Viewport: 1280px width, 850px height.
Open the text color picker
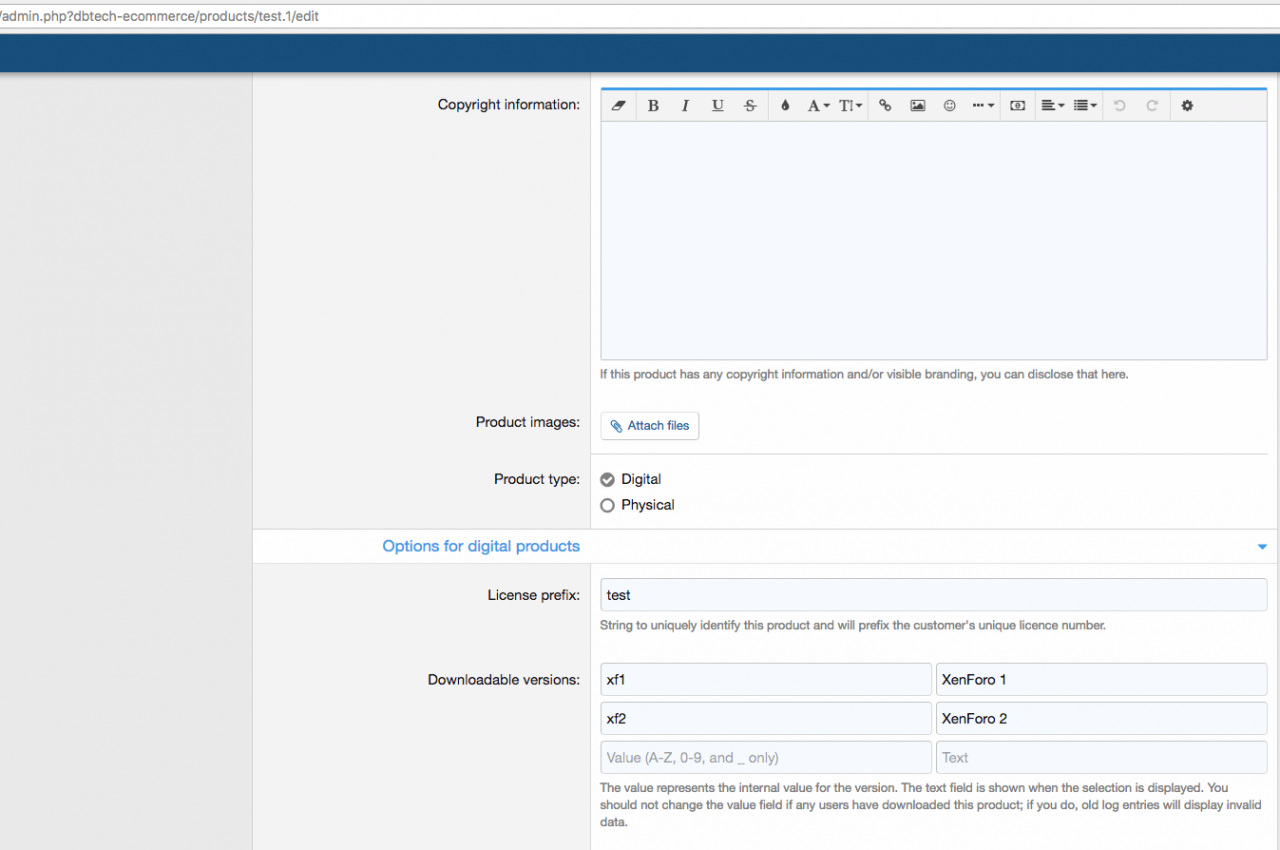click(785, 106)
